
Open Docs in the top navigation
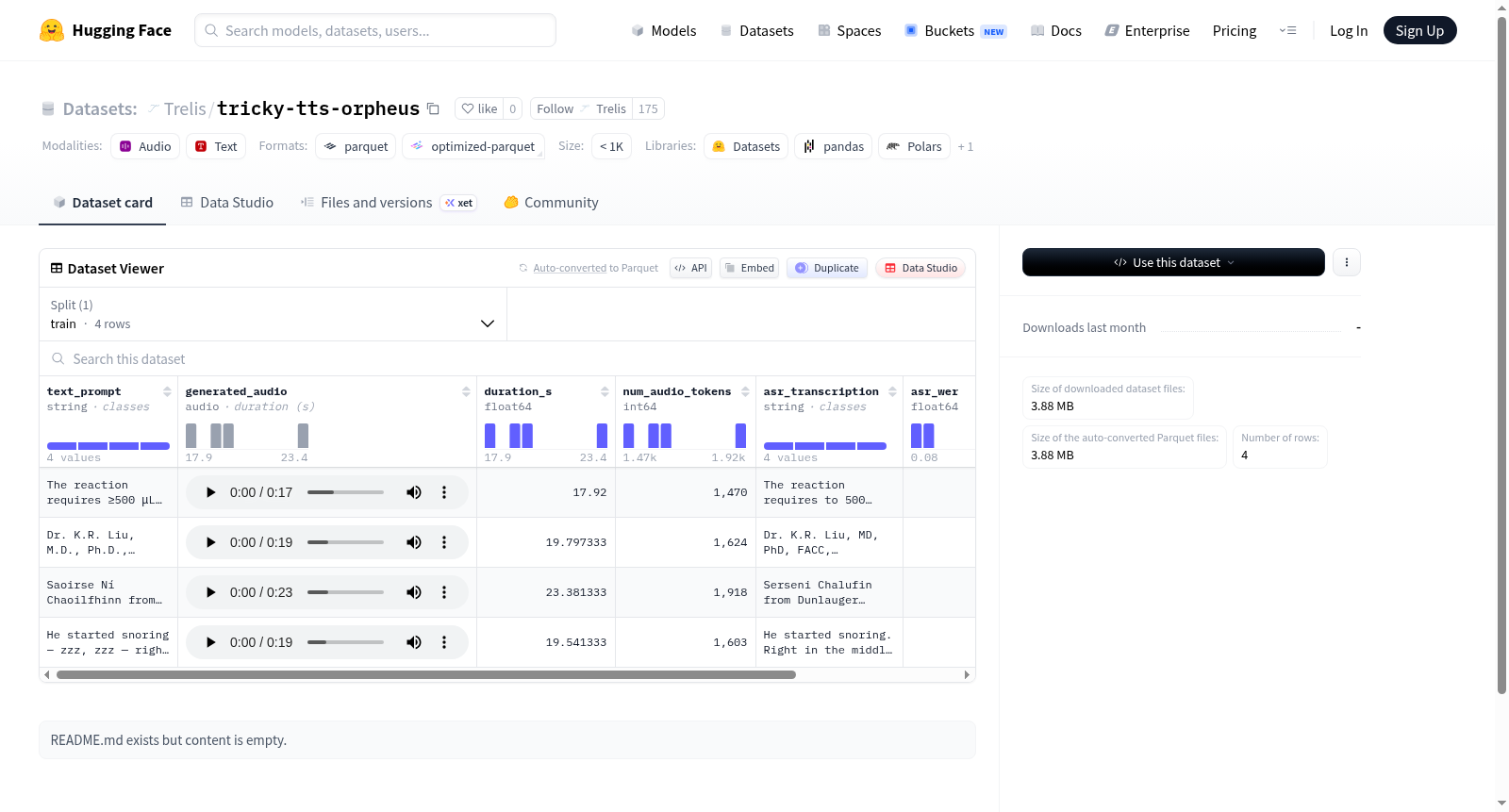[1056, 31]
